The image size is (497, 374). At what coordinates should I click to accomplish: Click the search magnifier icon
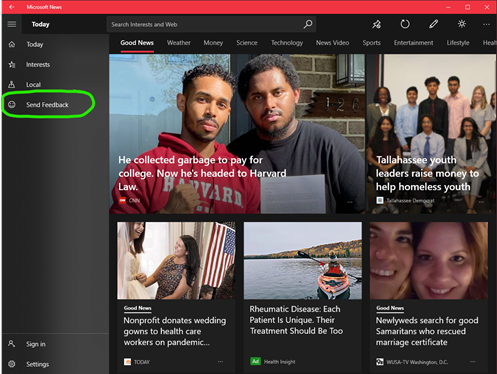click(x=308, y=24)
